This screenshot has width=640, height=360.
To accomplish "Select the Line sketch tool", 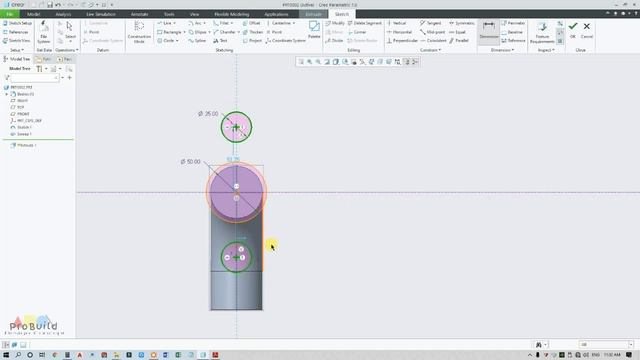I will pyautogui.click(x=164, y=23).
